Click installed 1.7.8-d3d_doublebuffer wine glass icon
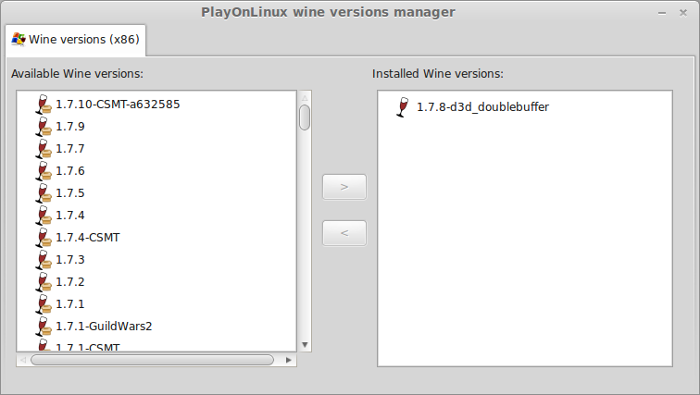 403,107
